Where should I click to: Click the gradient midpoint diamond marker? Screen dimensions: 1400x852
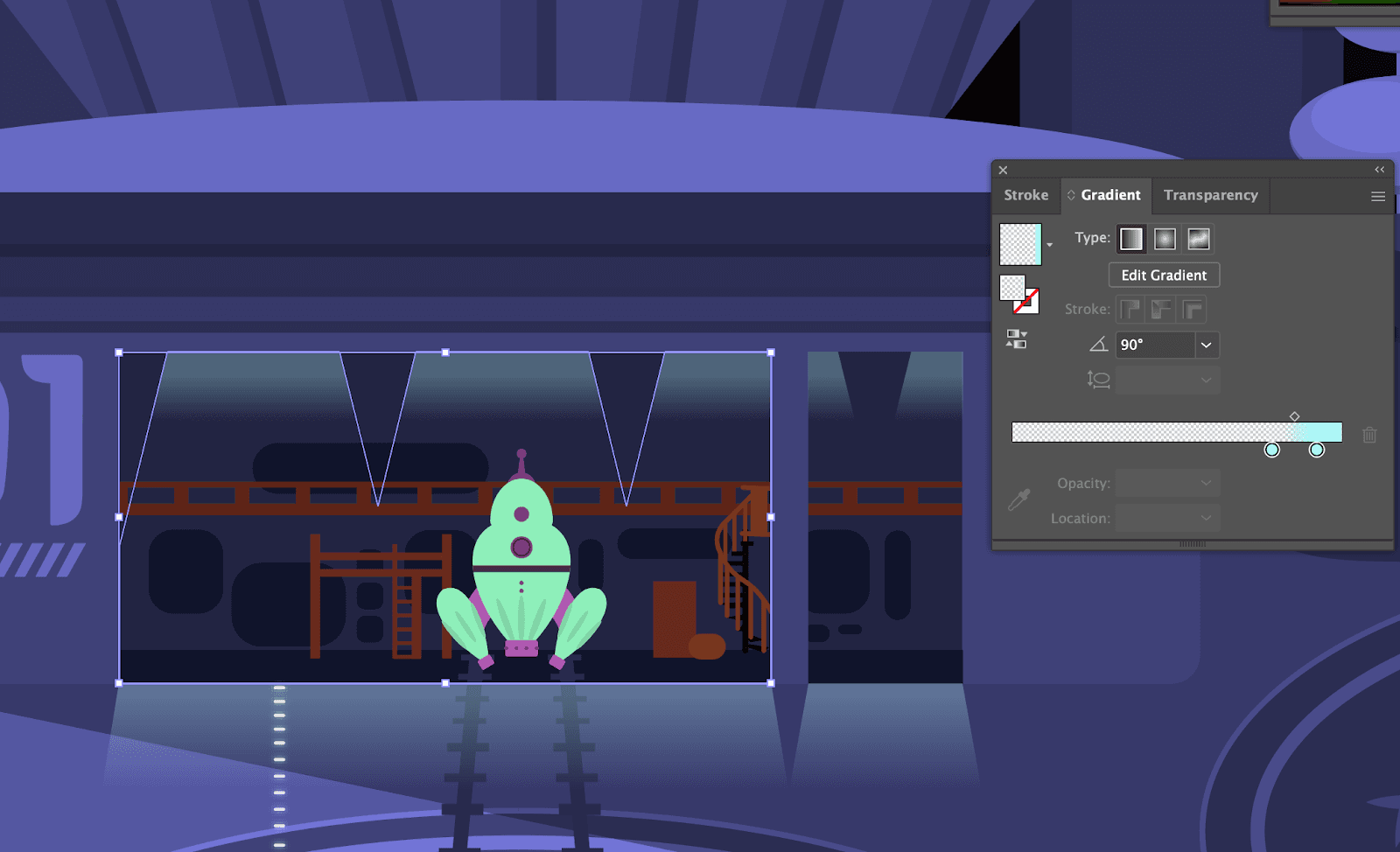tap(1293, 416)
